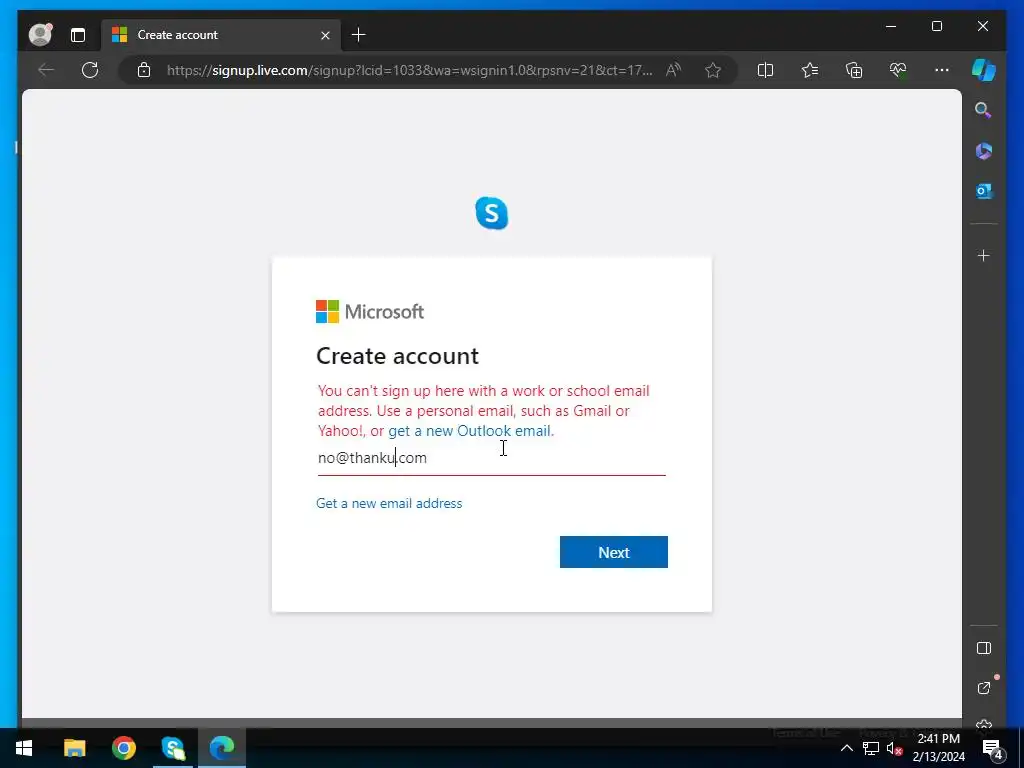Image resolution: width=1024 pixels, height=768 pixels.
Task: Open network status tray icon
Action: pyautogui.click(x=871, y=748)
